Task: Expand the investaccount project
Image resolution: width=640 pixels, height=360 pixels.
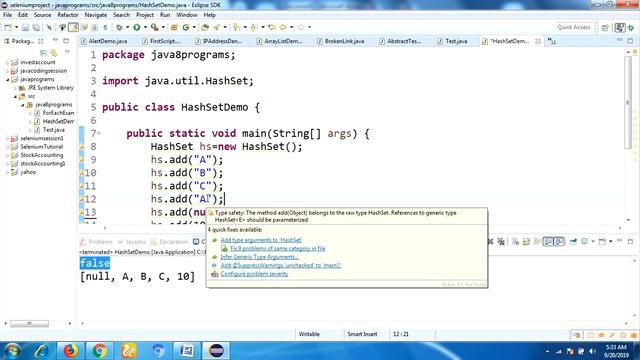Action: click(7, 62)
